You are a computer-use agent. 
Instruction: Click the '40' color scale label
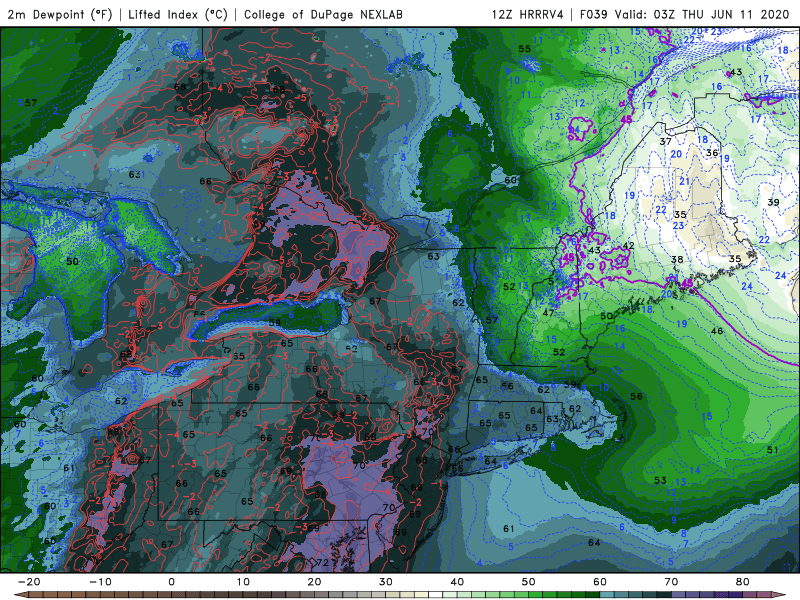pos(457,582)
